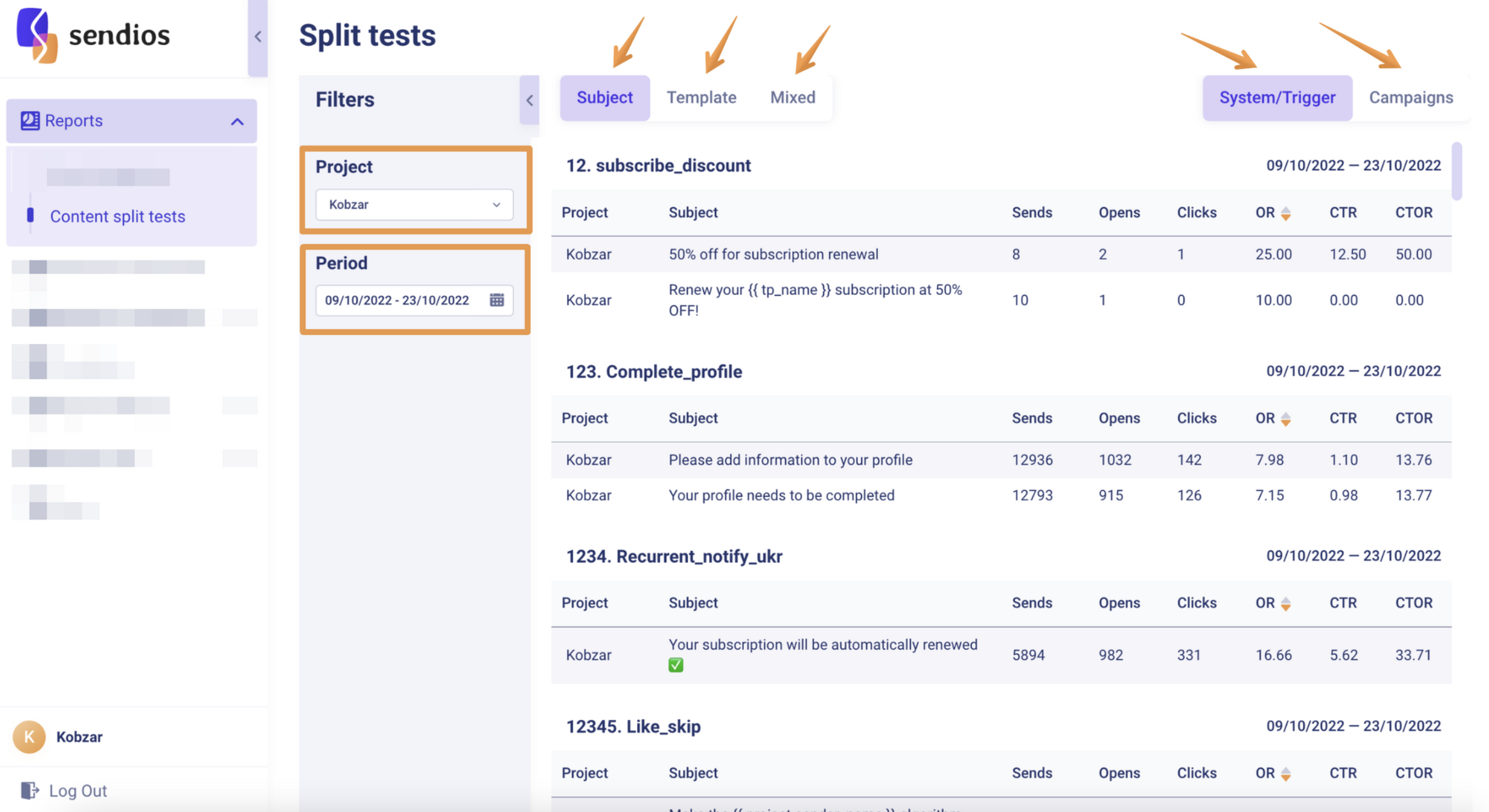
Task: Select the Subject tab
Action: [x=604, y=97]
